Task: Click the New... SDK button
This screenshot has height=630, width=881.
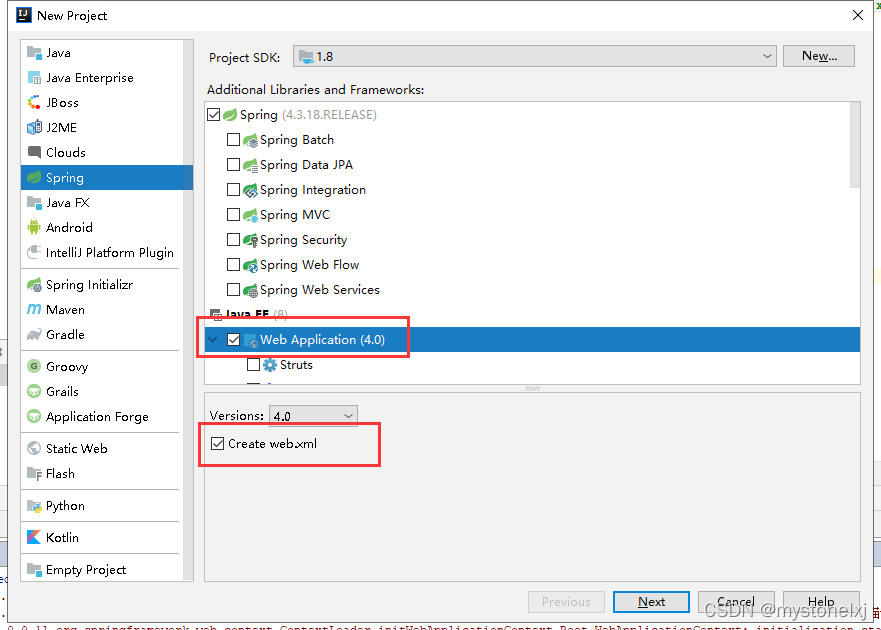Action: point(819,56)
